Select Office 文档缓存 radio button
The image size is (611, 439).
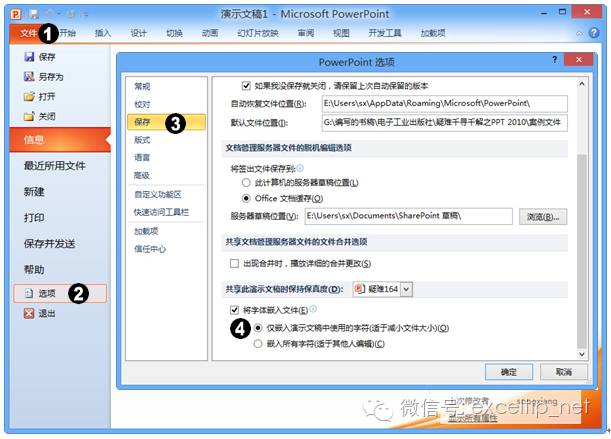tap(246, 198)
